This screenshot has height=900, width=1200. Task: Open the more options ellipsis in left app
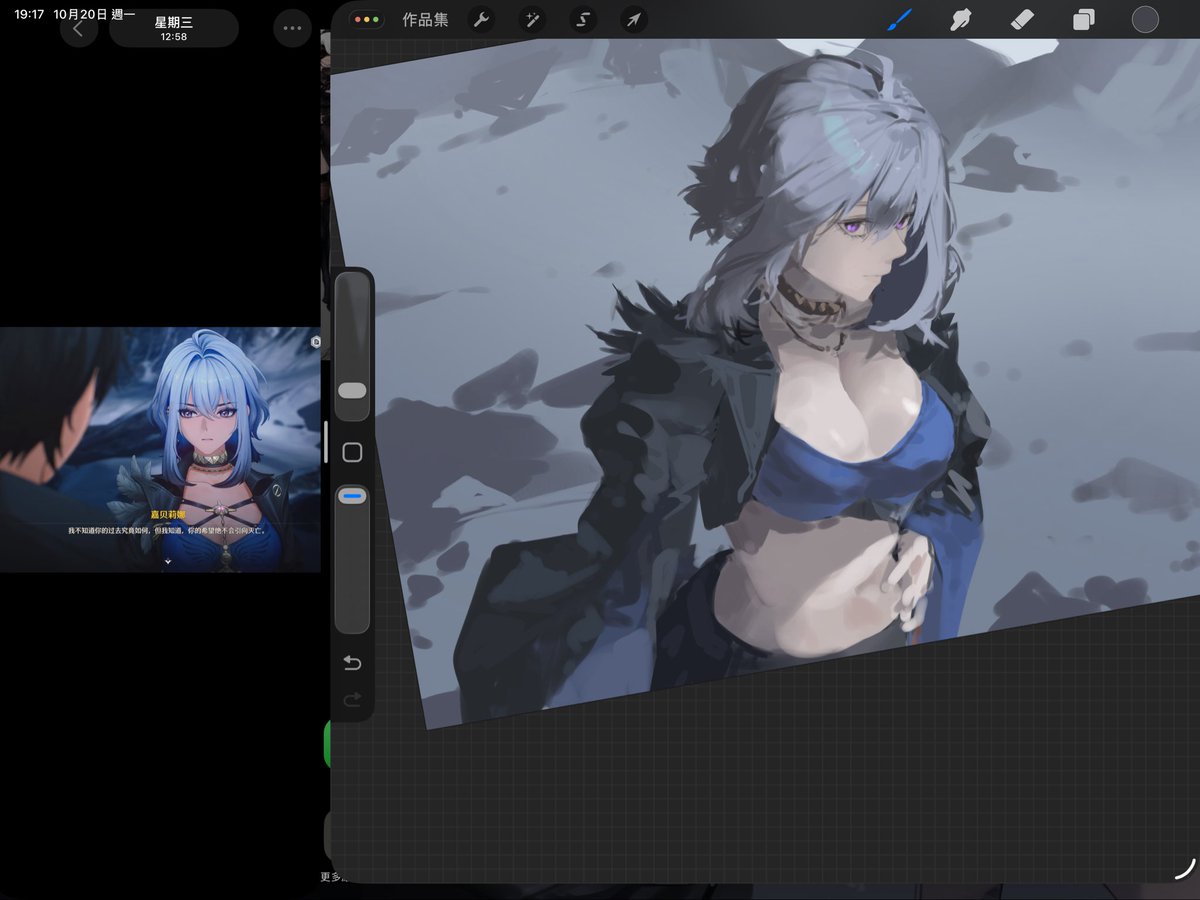click(292, 28)
